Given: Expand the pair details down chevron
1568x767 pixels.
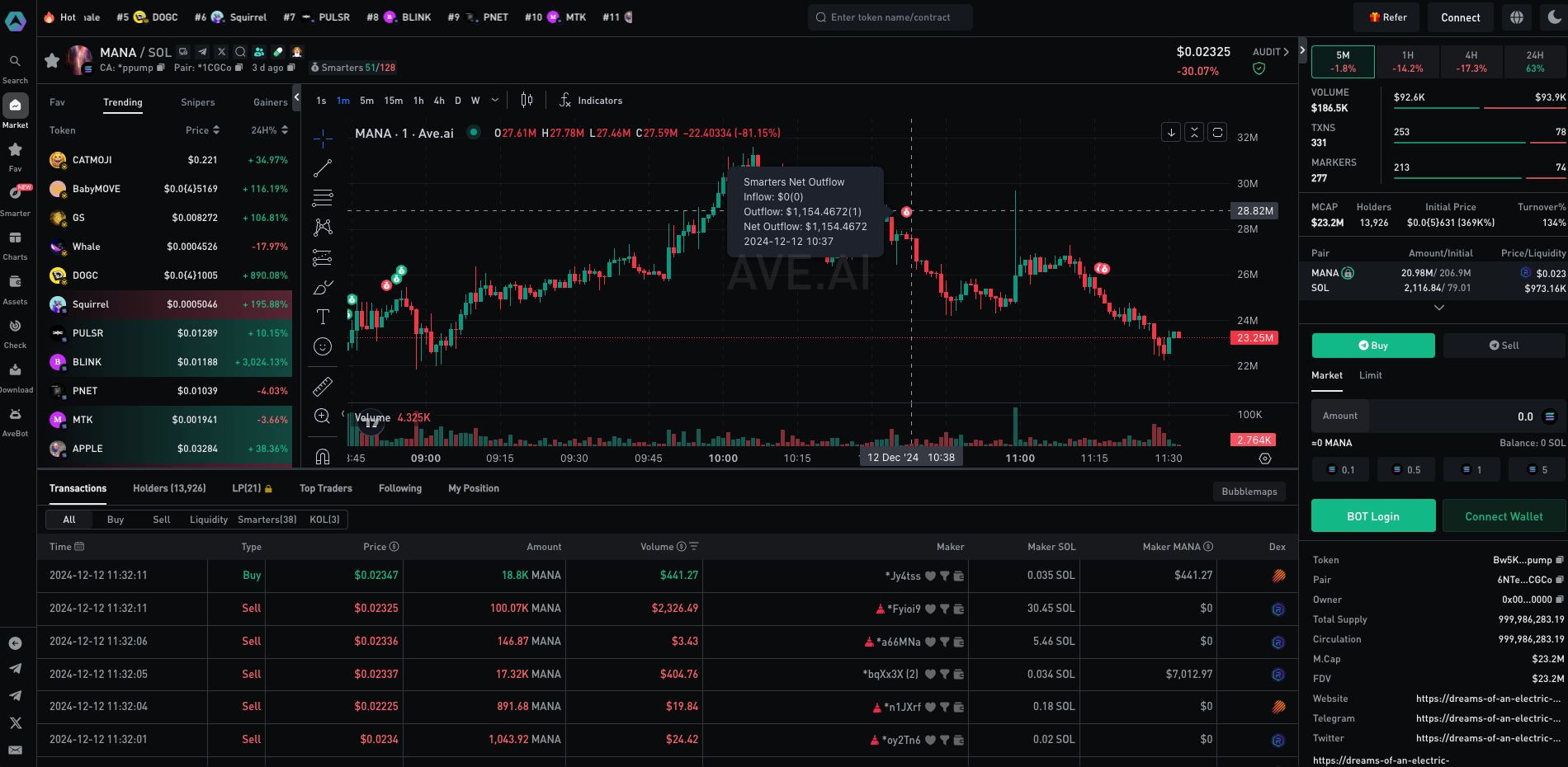Looking at the screenshot, I should point(1439,308).
